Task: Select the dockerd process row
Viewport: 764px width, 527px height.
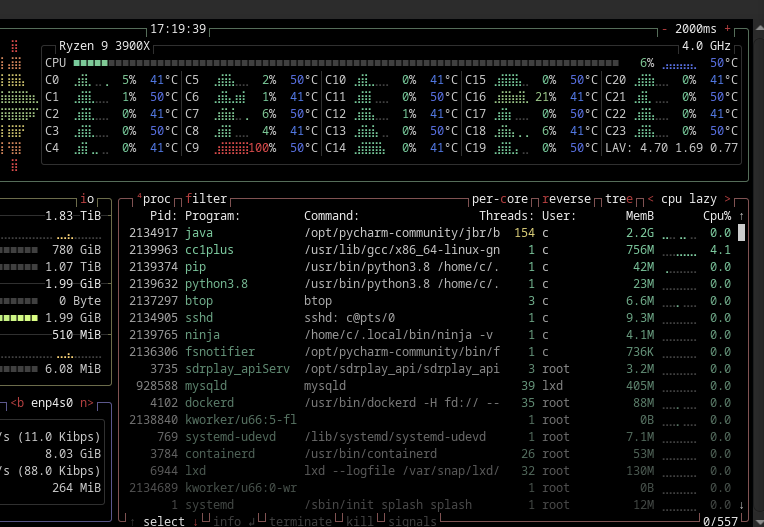Action: [x=400, y=403]
